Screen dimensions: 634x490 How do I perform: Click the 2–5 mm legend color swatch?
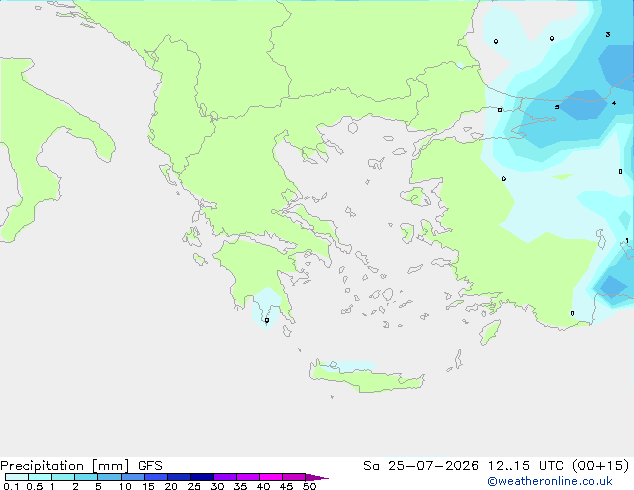[x=86, y=477]
